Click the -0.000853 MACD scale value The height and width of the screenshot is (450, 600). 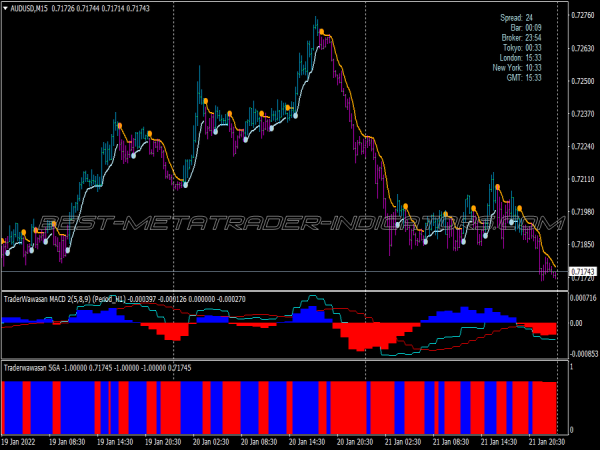tap(584, 354)
